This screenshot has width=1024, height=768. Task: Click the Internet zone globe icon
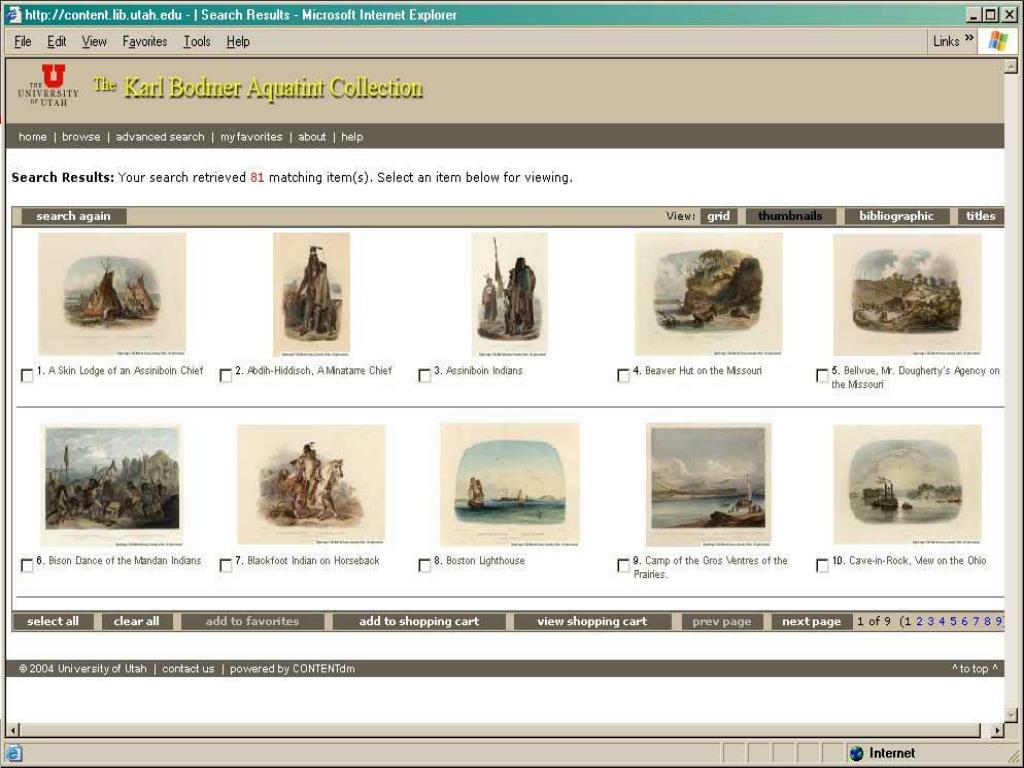point(857,754)
